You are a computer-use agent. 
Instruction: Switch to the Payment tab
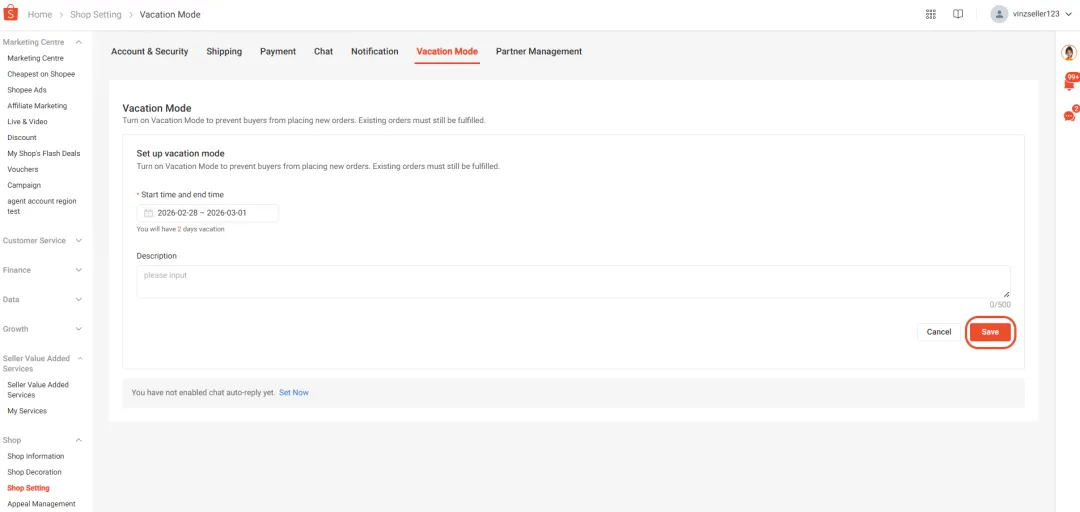[x=278, y=52]
